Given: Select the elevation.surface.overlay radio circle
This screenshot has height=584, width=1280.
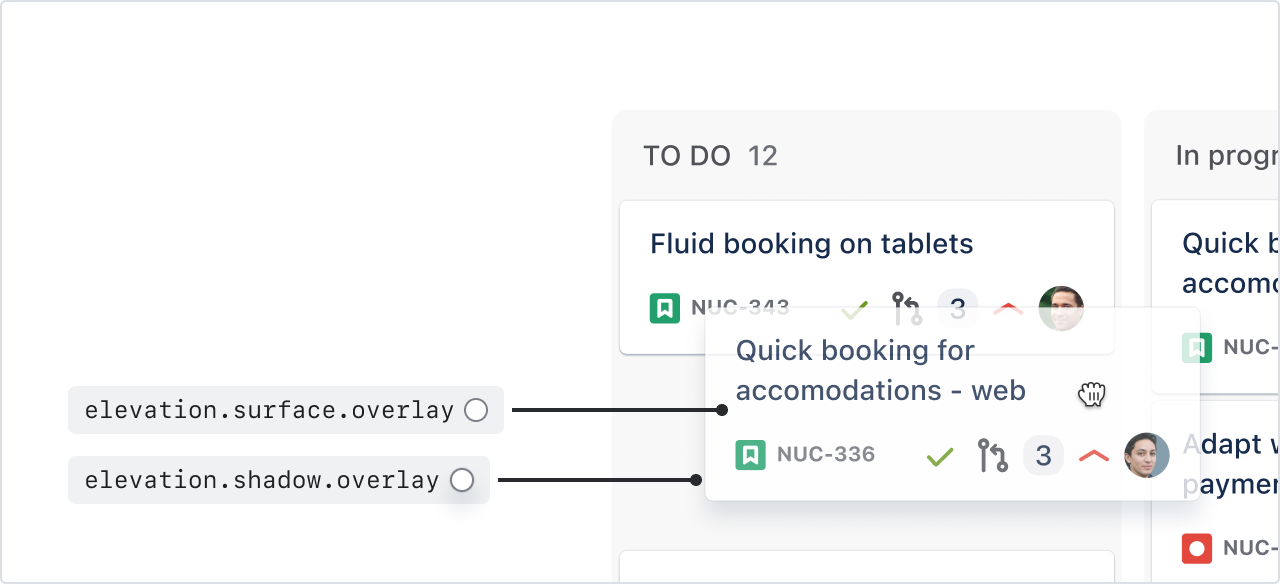Looking at the screenshot, I should (476, 410).
